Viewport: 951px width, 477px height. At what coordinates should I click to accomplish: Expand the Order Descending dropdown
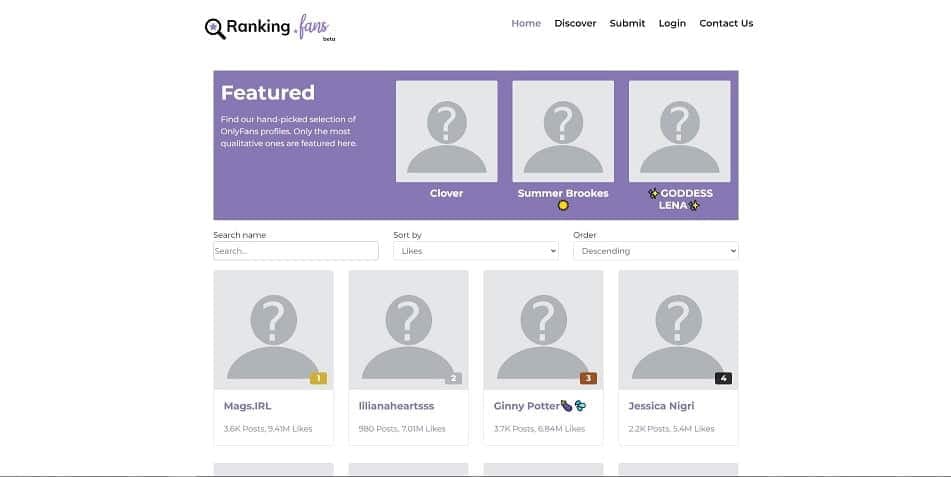point(656,251)
